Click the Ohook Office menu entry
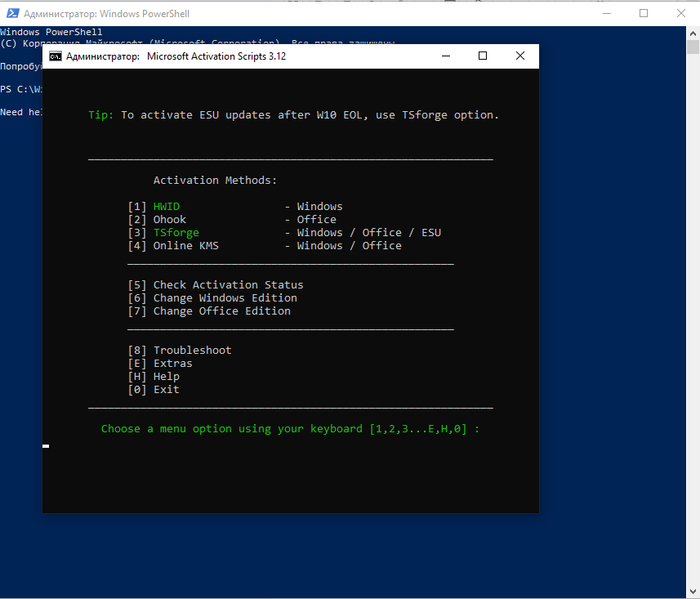The width and height of the screenshot is (700, 599). coord(232,220)
